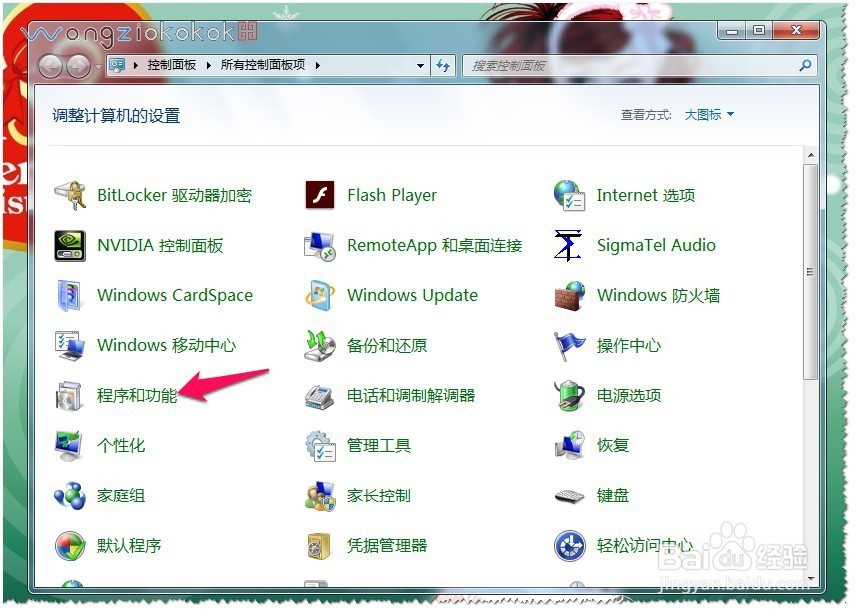Open the Windows 移动中心 icon
Screen dimensions: 857x613
(70, 346)
